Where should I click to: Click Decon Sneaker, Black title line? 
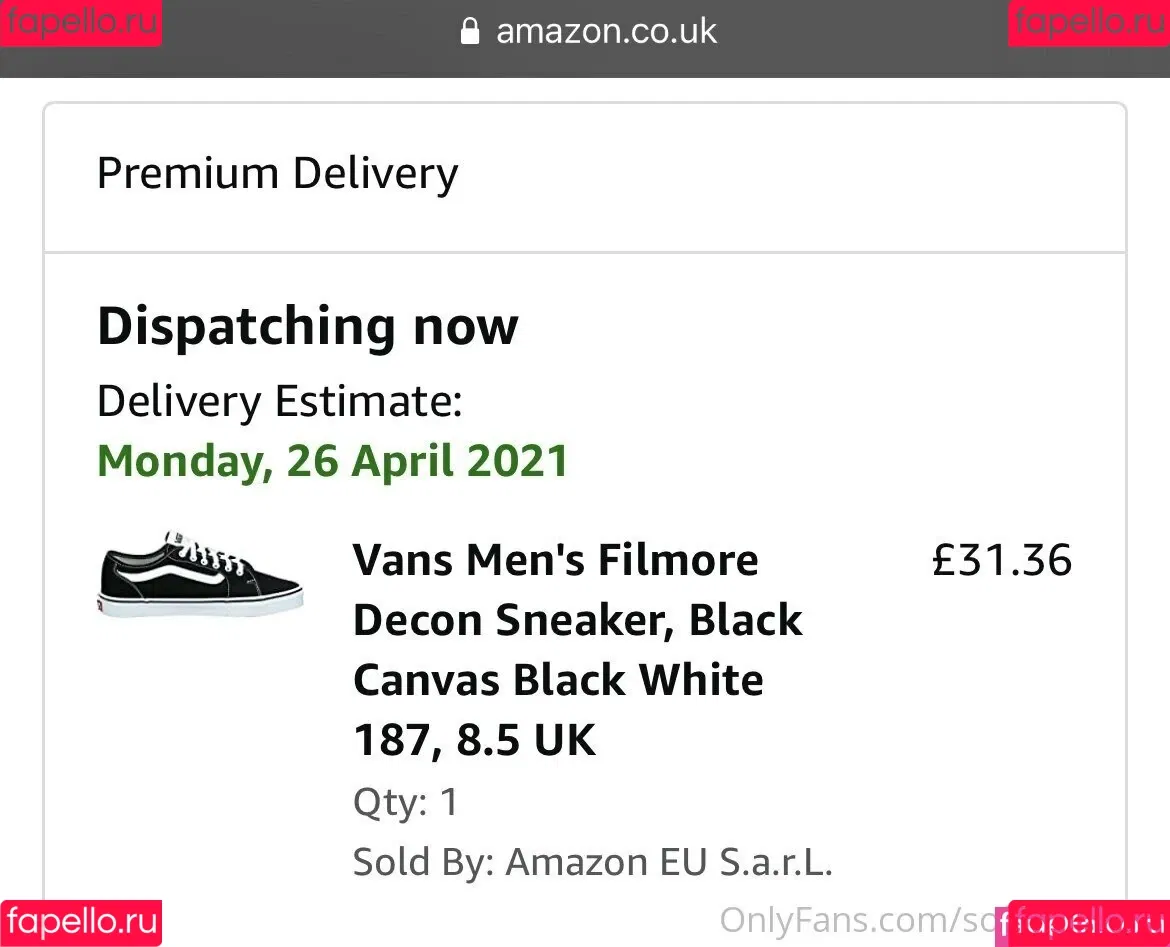pos(578,621)
